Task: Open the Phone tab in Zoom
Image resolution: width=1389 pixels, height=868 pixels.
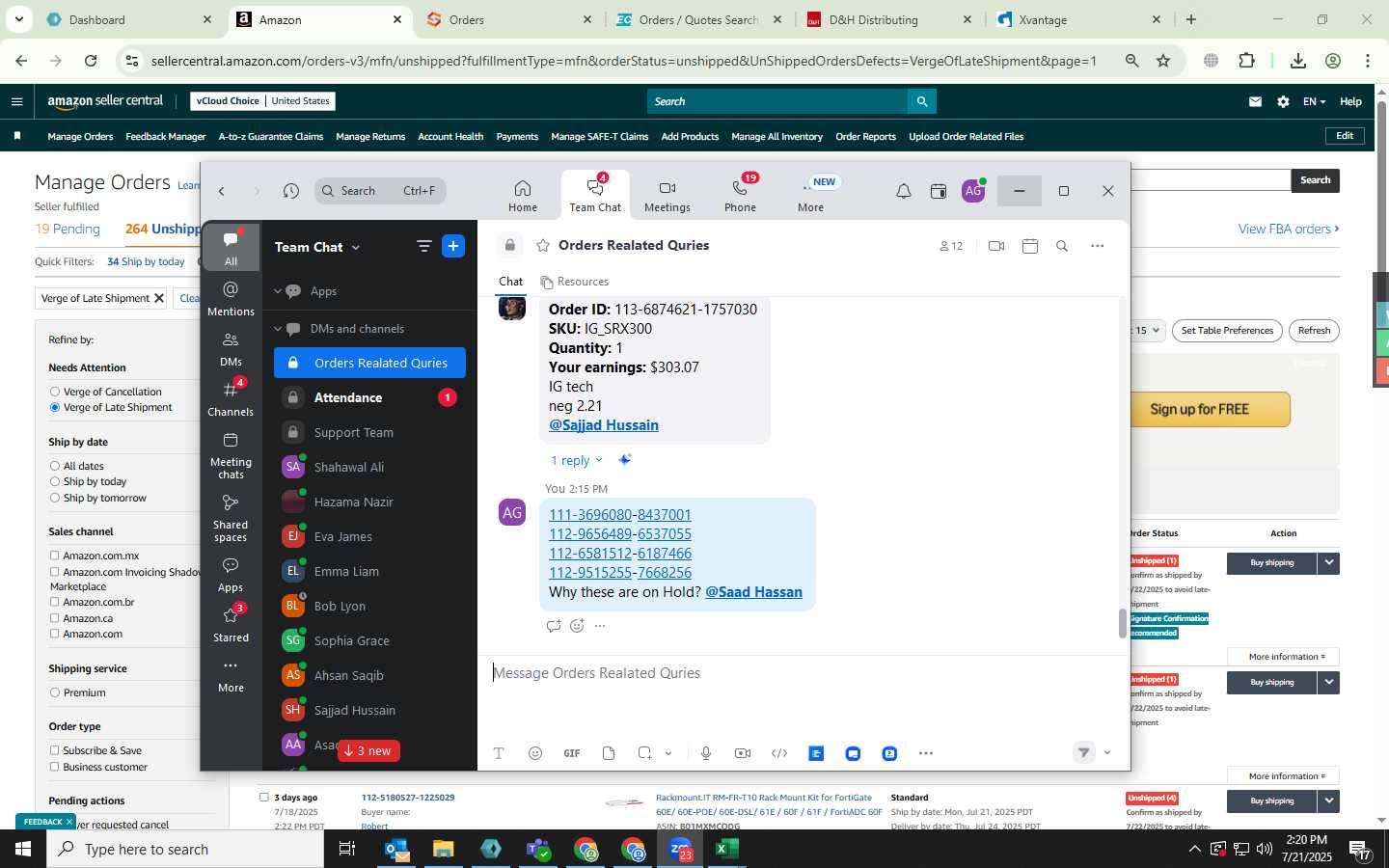Action: 740,196
